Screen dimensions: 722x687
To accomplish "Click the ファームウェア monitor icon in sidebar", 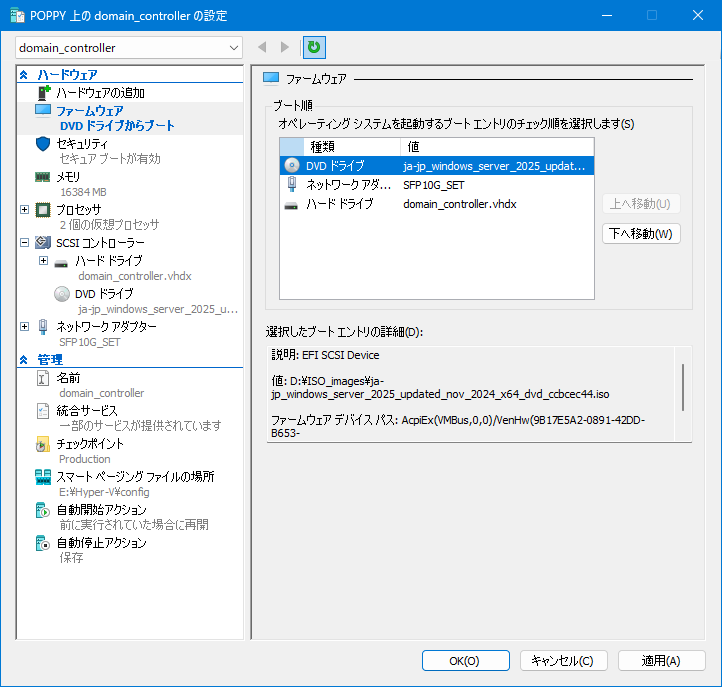I will pos(43,111).
